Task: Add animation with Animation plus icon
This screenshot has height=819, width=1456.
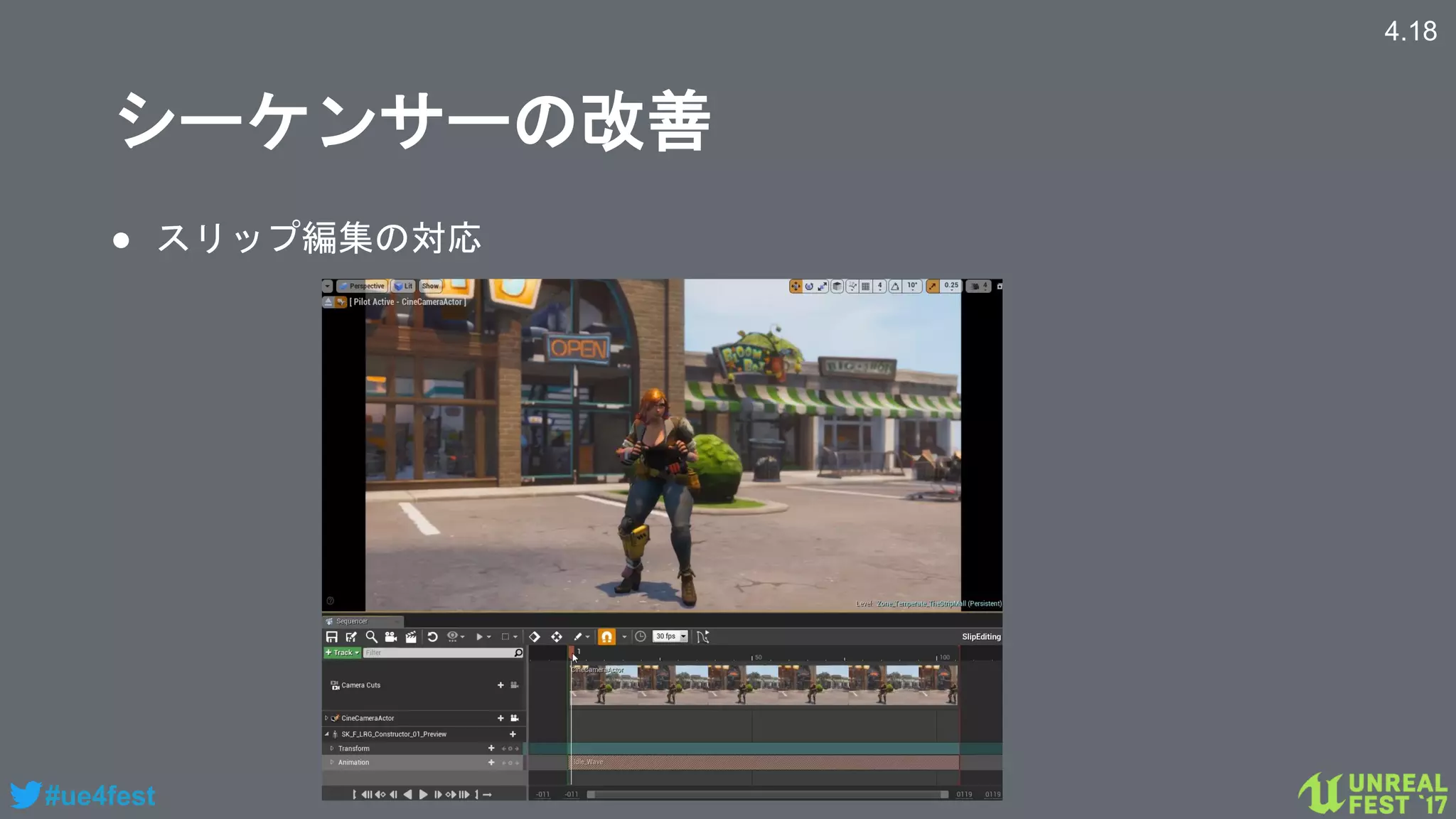Action: tap(491, 762)
